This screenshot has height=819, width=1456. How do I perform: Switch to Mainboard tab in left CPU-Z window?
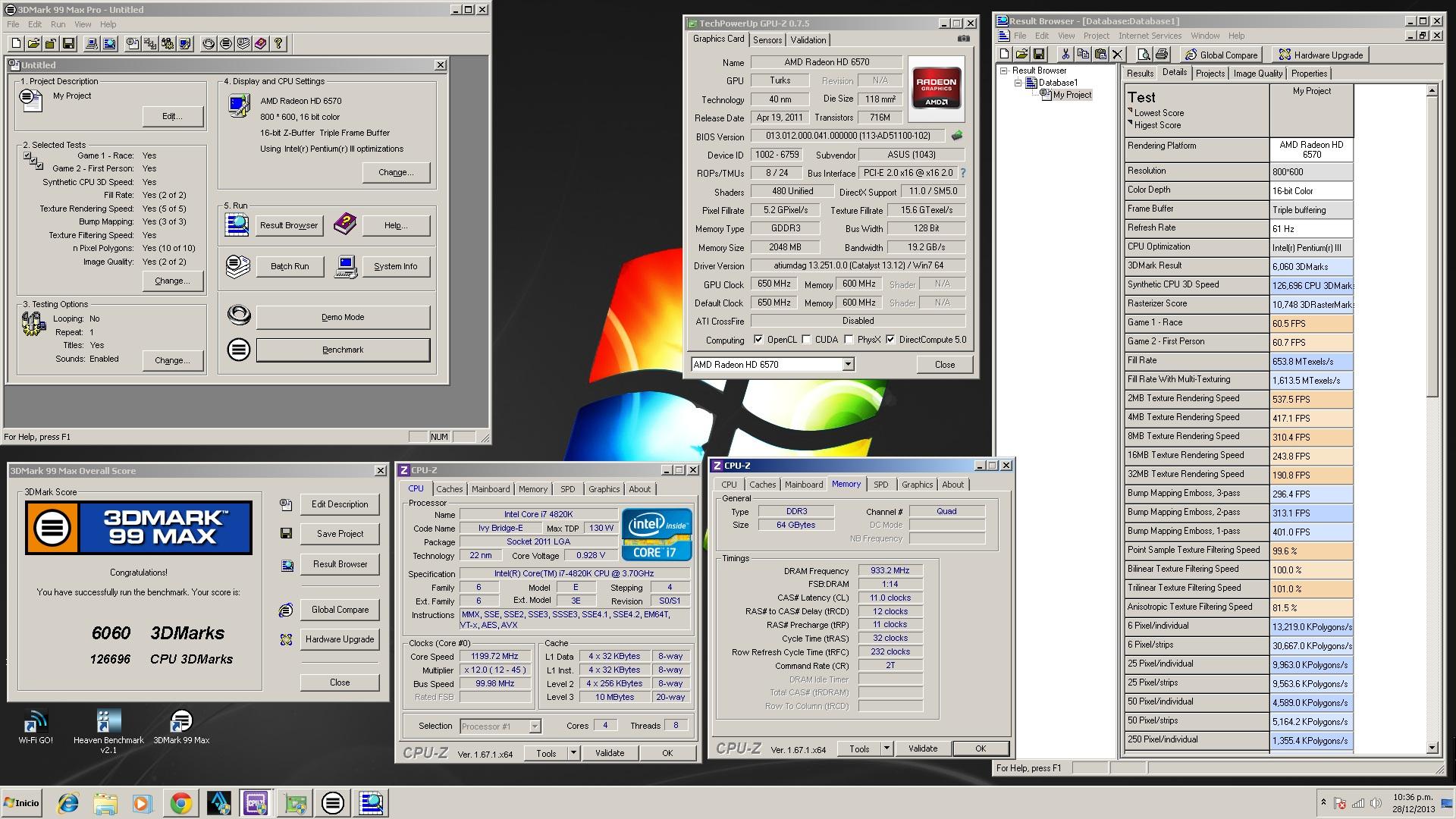pyautogui.click(x=491, y=489)
